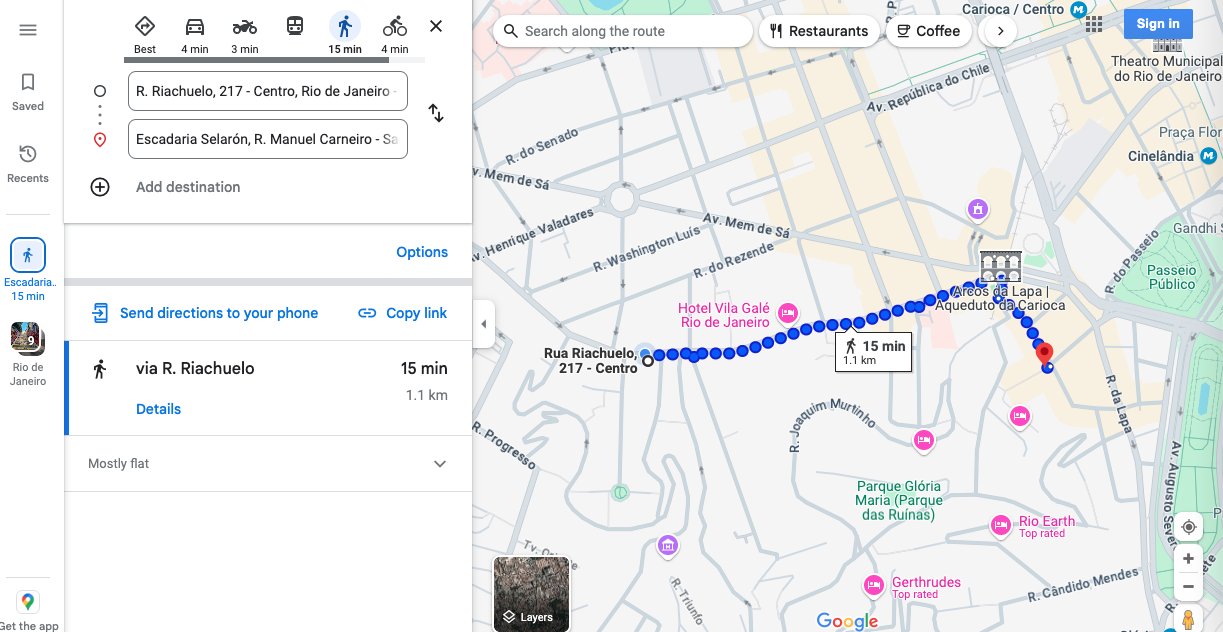Image resolution: width=1223 pixels, height=632 pixels.
Task: Click the Rua Riachuelo, 217 - Centro label
Action: (590, 361)
